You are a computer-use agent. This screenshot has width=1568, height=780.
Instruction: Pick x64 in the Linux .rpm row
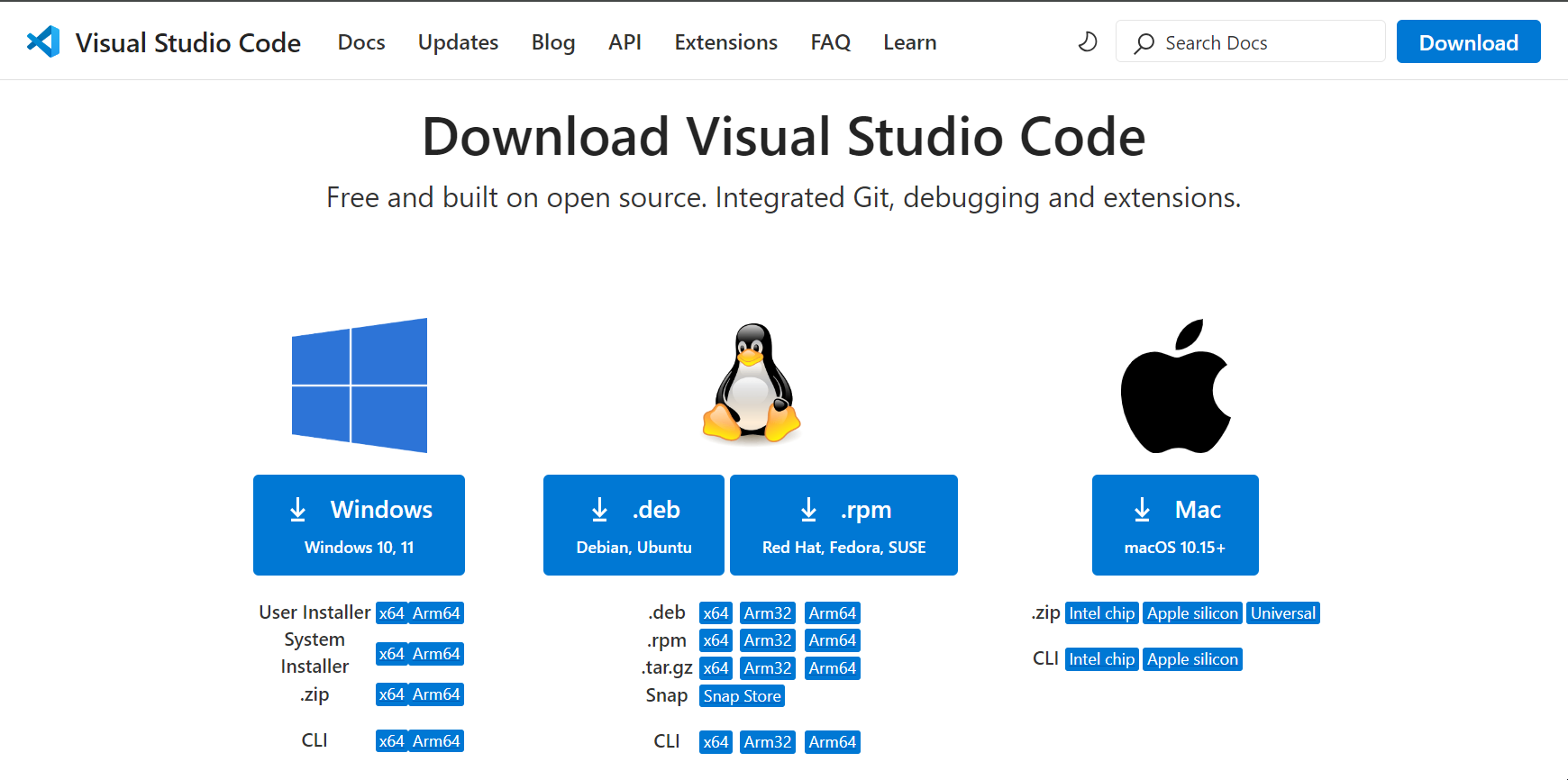tap(716, 640)
